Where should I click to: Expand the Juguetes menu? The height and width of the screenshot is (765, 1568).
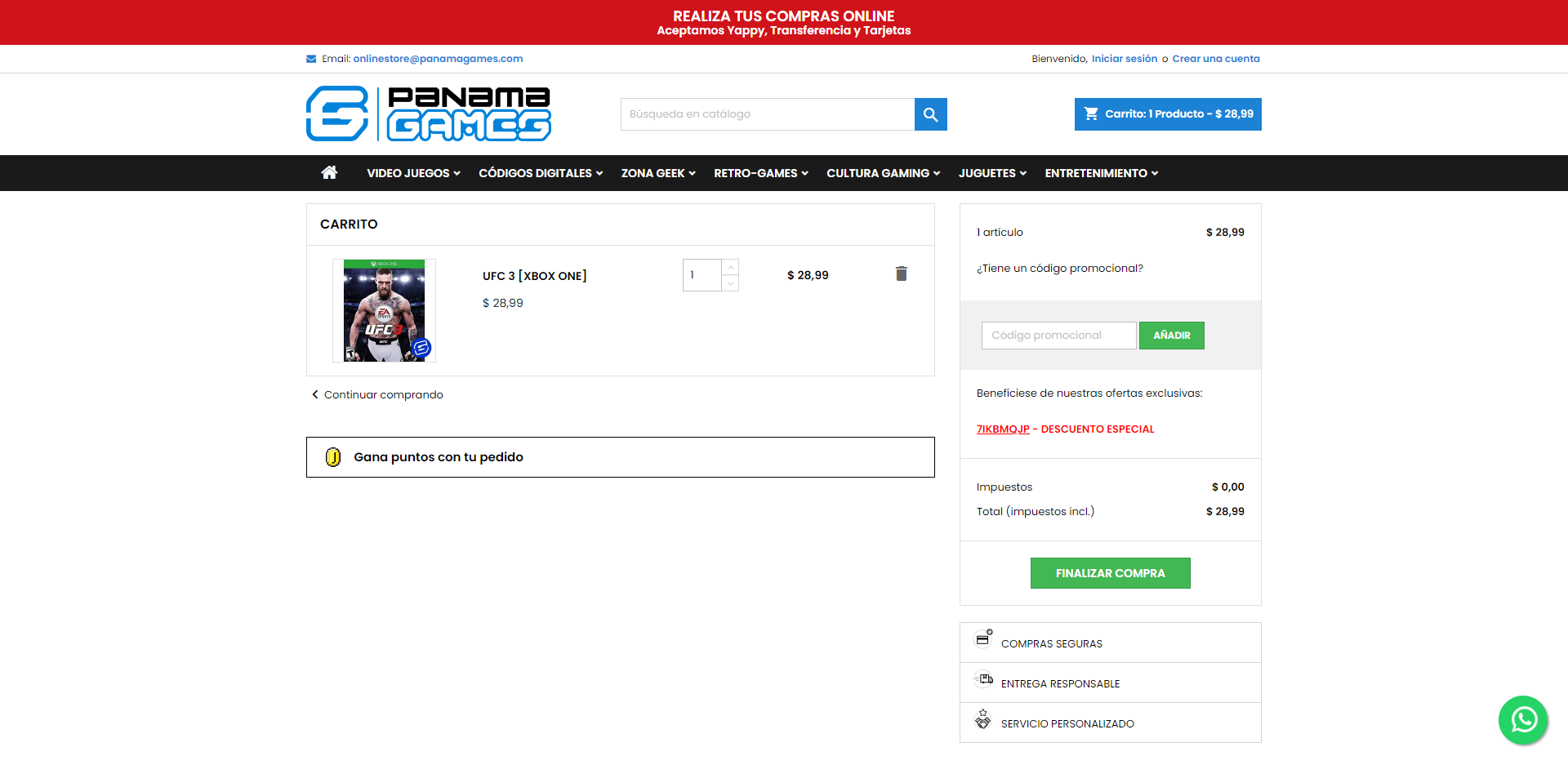993,173
